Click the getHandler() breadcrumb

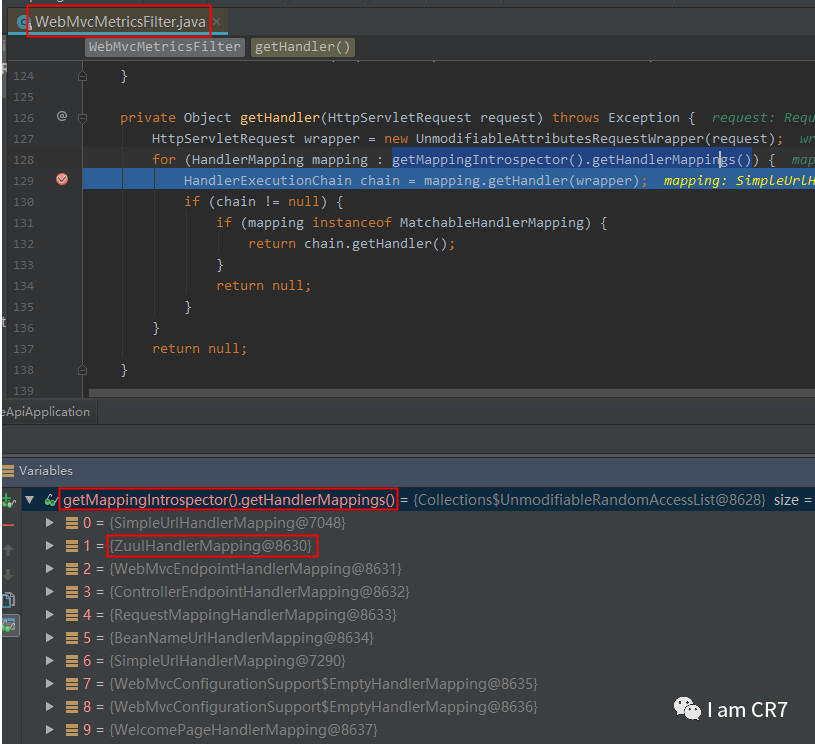[303, 47]
